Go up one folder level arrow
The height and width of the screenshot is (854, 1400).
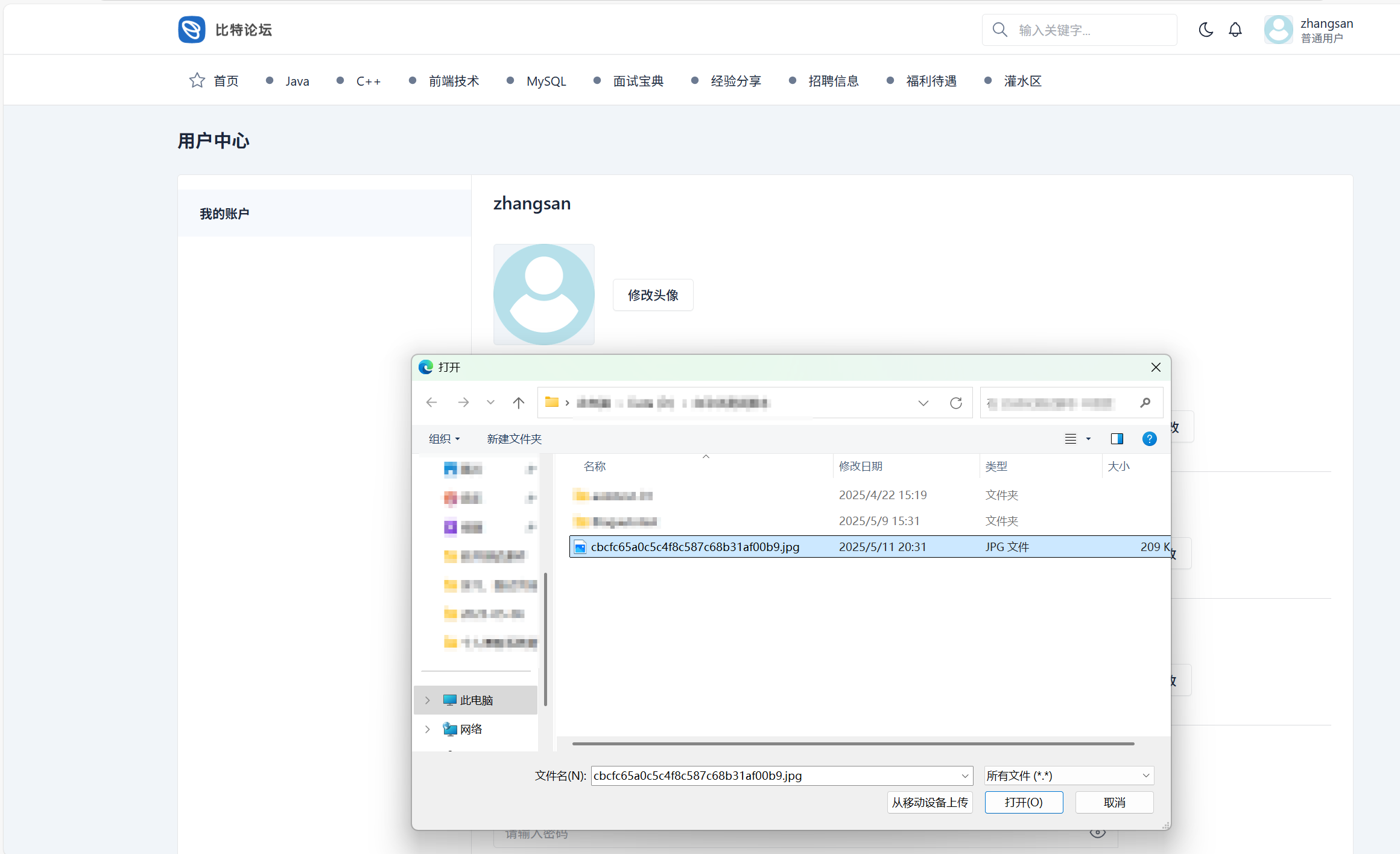tap(518, 403)
